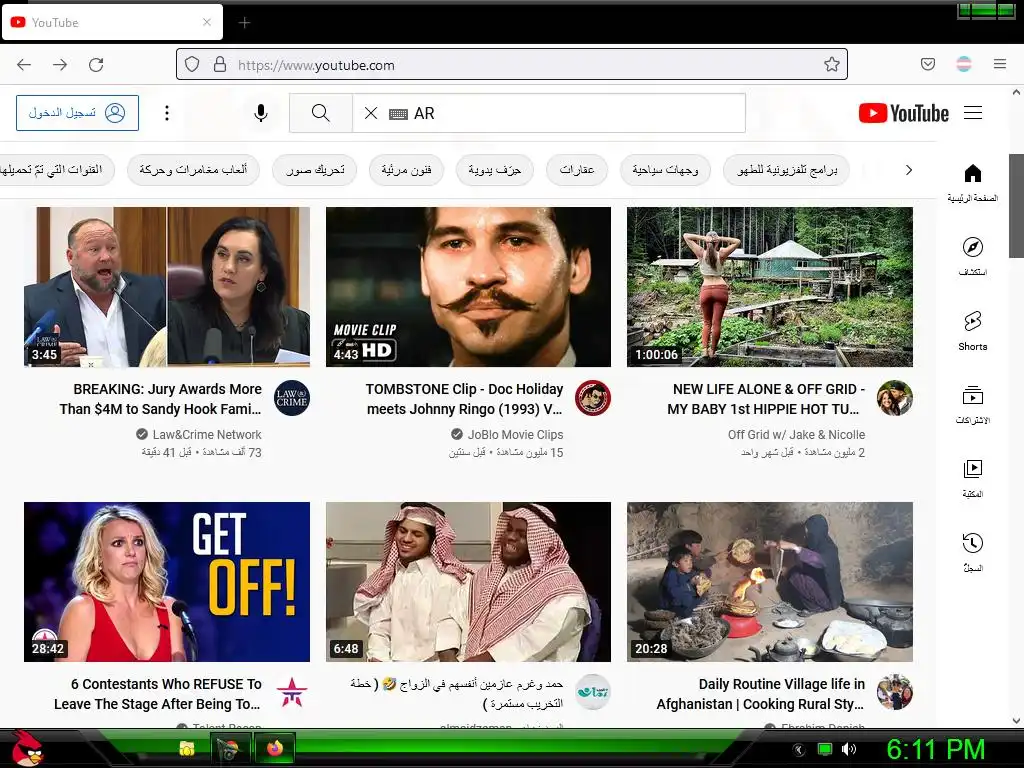This screenshot has height=768, width=1024.
Task: Open the JoBlo Movie Clips channel link
Action: tap(515, 434)
